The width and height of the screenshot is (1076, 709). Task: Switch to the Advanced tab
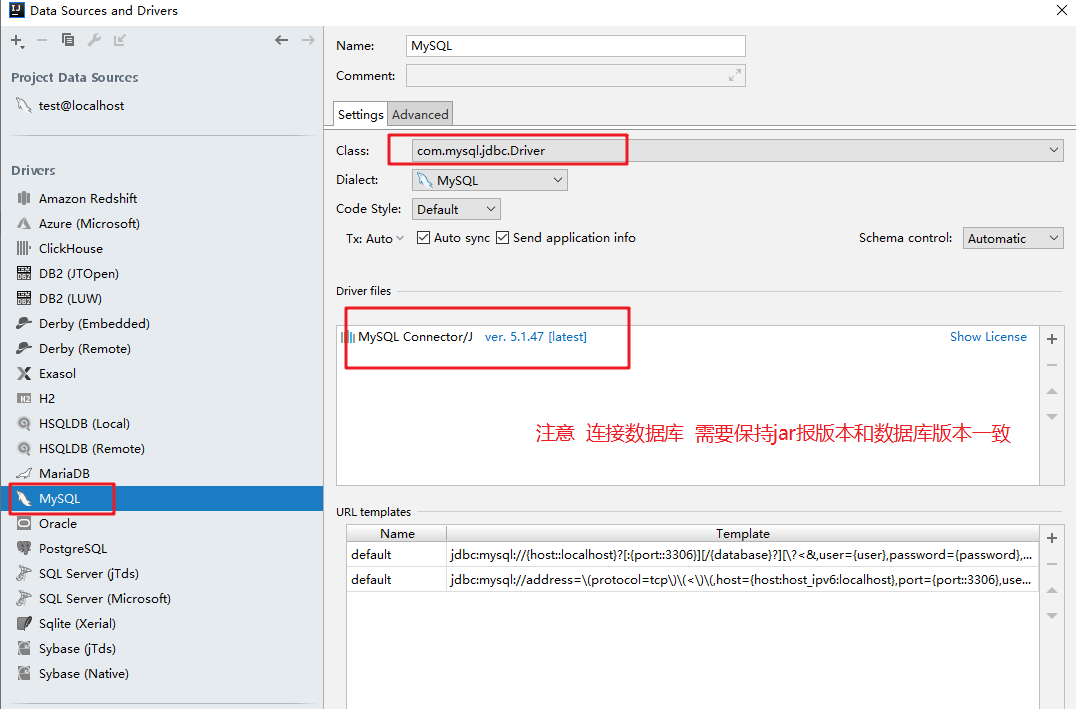coord(420,115)
